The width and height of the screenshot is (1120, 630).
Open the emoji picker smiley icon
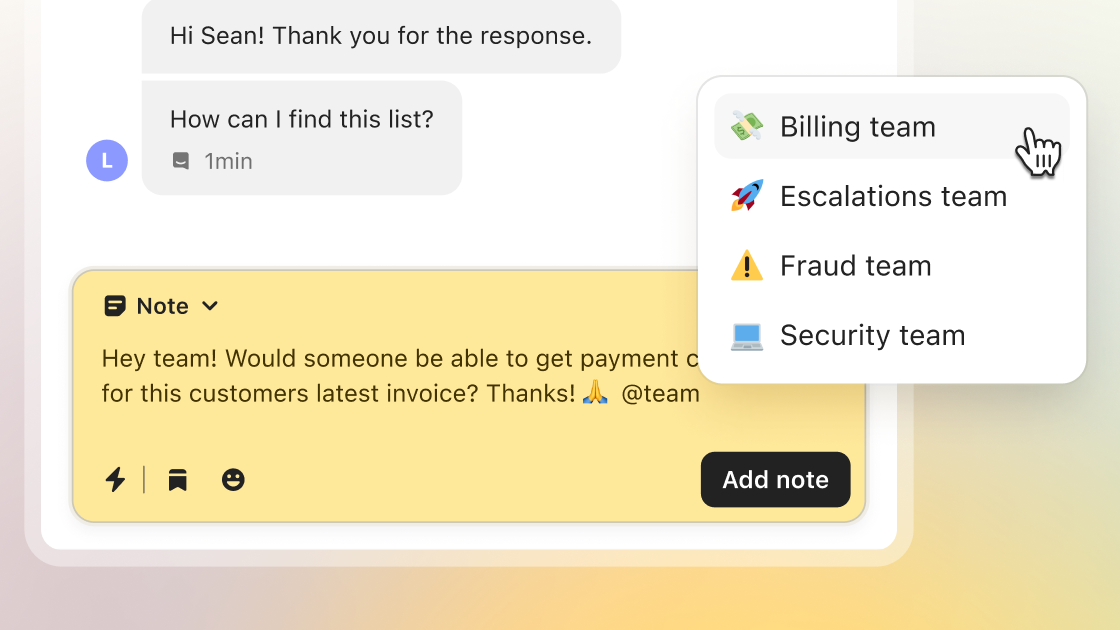point(233,480)
